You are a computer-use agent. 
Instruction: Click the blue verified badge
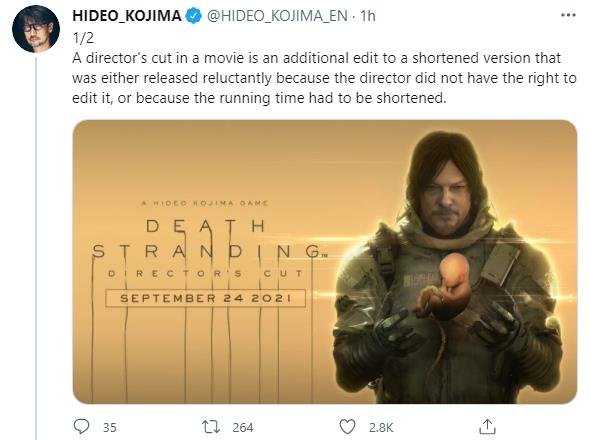click(x=194, y=16)
